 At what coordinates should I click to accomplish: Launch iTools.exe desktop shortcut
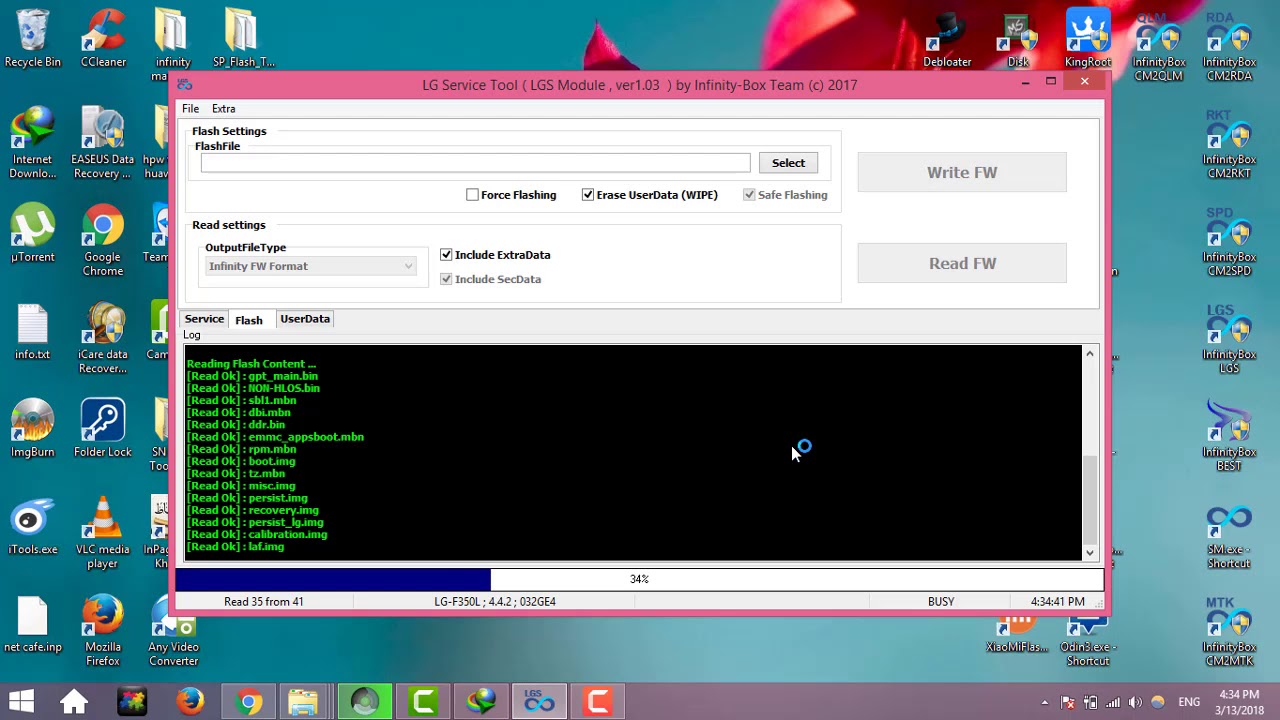click(x=32, y=526)
